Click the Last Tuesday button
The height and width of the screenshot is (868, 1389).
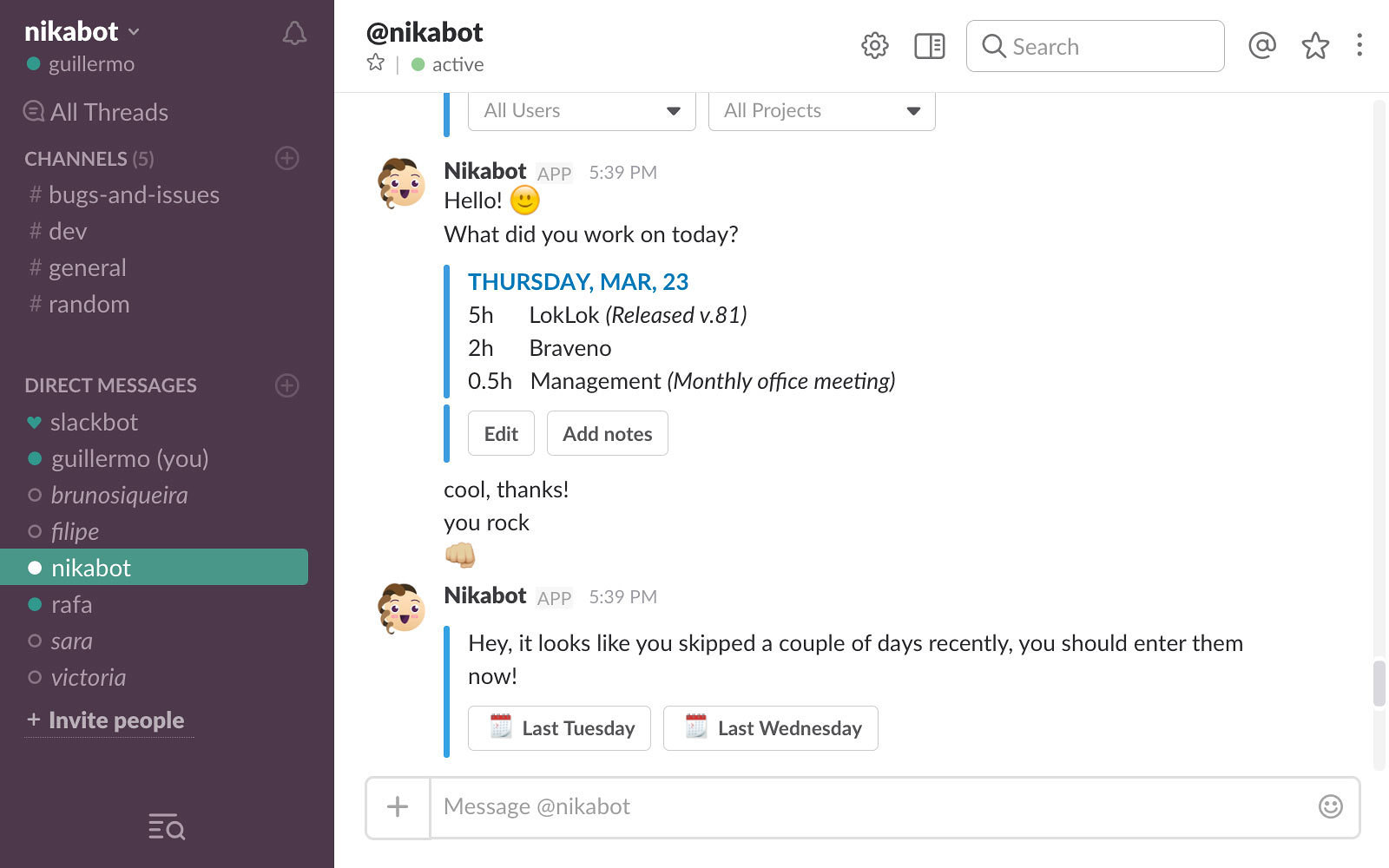pos(559,728)
